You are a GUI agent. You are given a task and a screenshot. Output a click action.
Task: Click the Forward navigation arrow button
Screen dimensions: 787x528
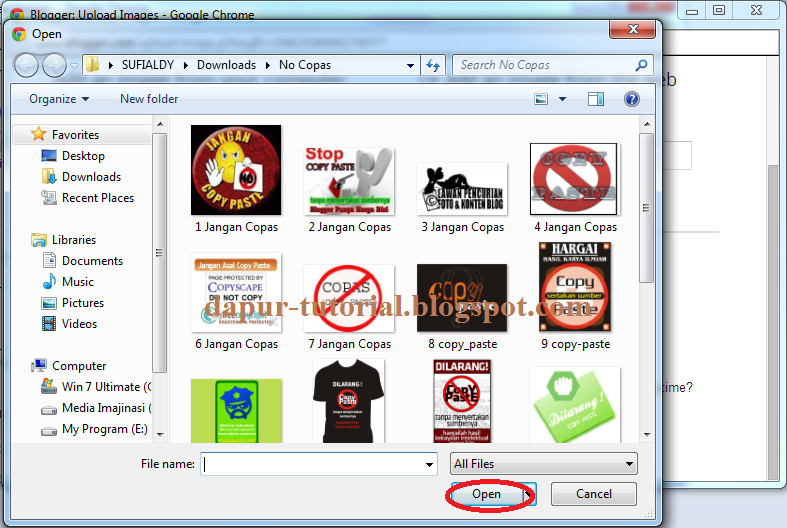click(54, 65)
